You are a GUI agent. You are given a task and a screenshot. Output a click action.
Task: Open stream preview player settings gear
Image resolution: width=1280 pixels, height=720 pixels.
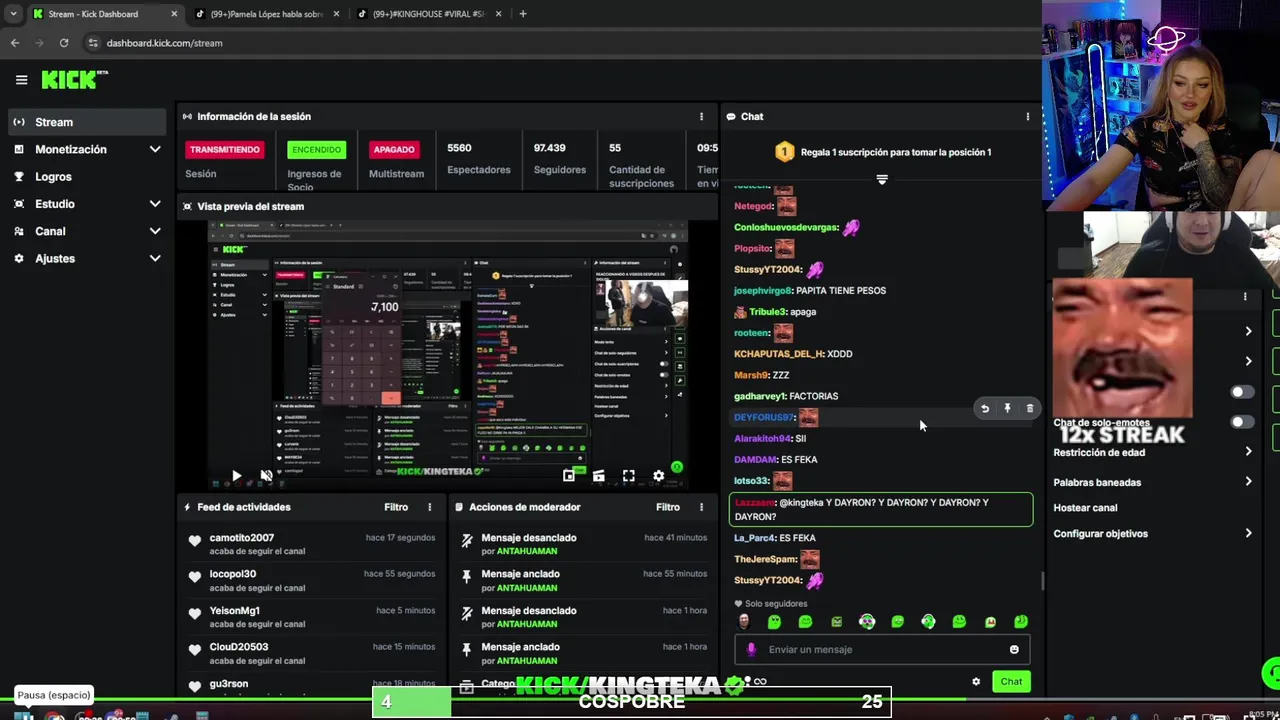tap(658, 476)
